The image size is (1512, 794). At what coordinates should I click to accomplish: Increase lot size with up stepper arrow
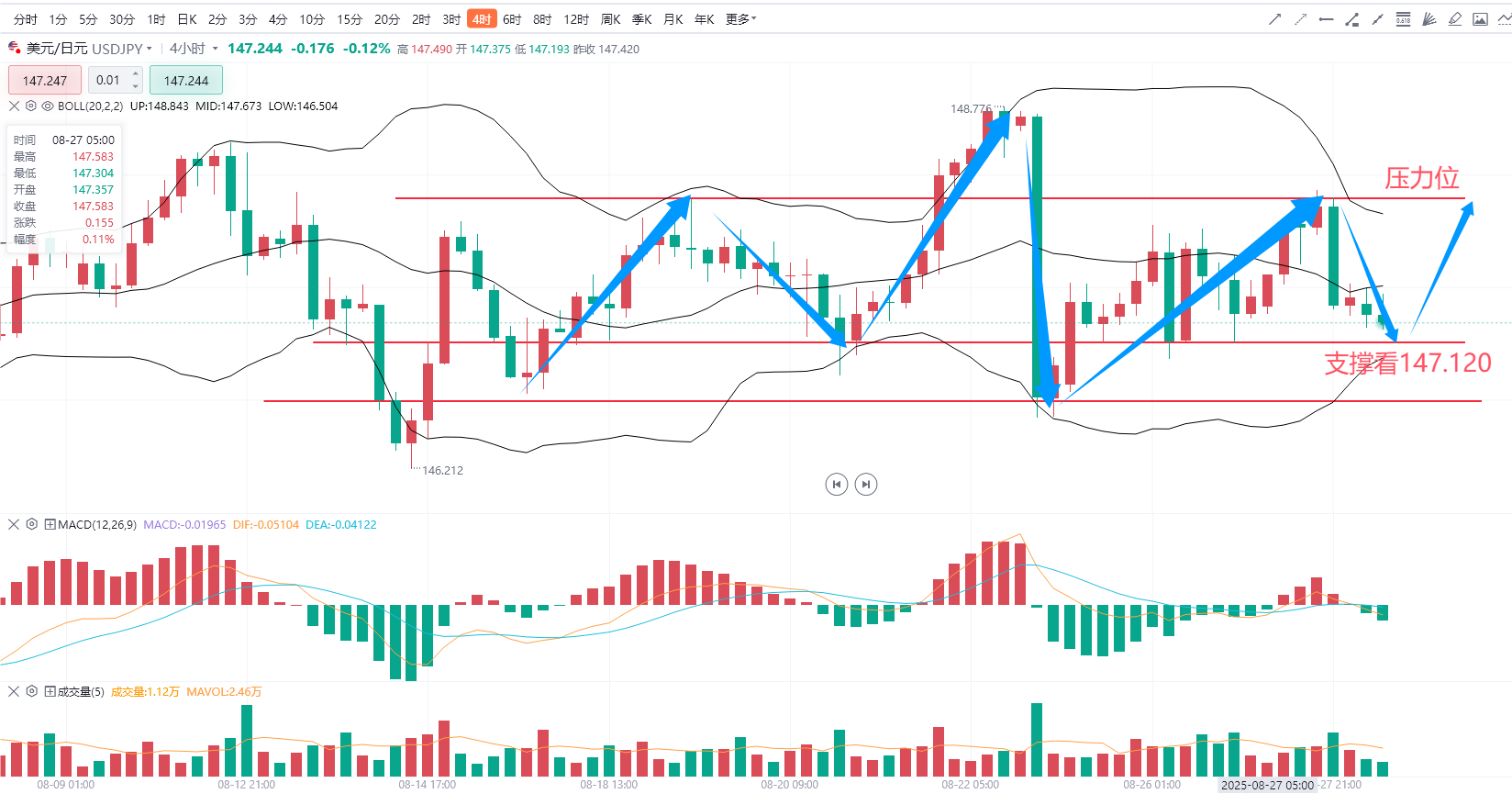click(x=136, y=73)
